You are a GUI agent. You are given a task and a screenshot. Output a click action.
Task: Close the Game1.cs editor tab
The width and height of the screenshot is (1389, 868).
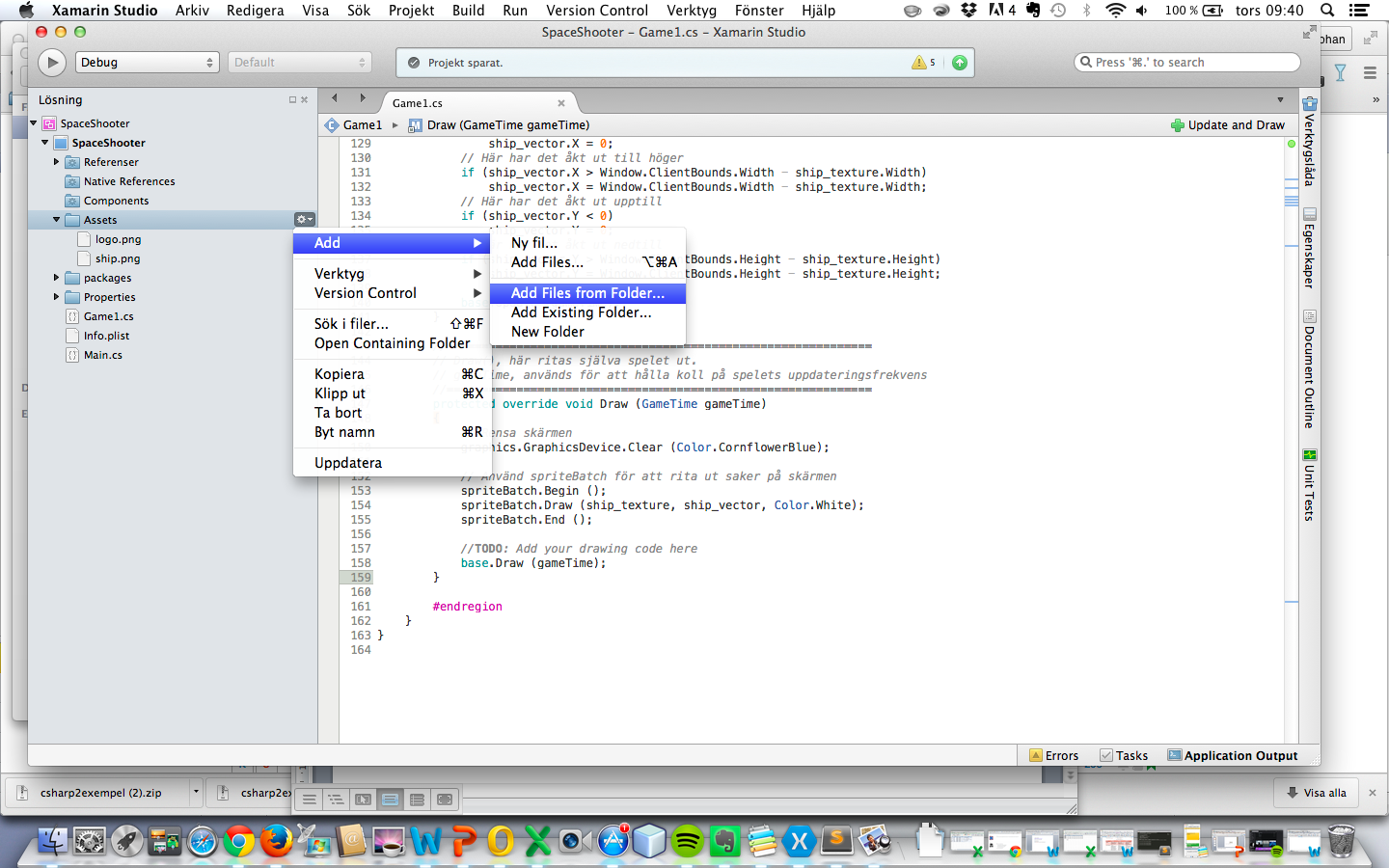561,103
